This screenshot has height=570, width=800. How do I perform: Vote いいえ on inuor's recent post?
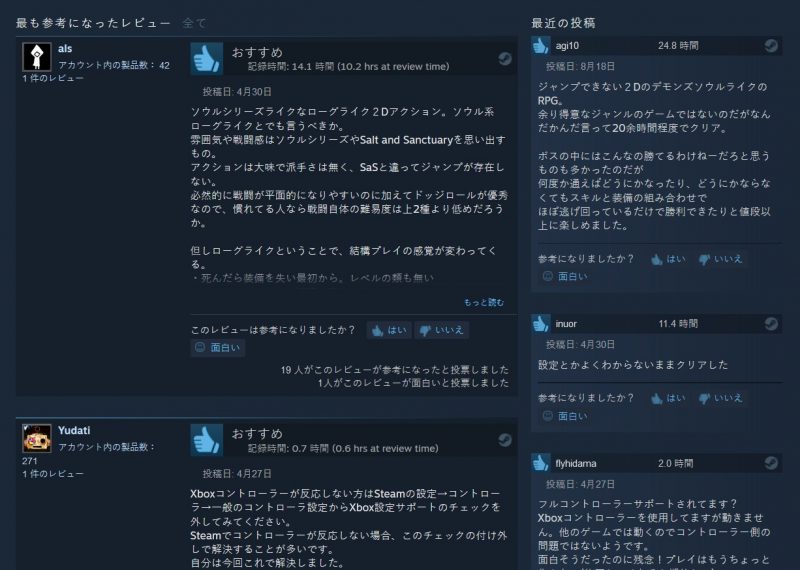[x=720, y=399]
